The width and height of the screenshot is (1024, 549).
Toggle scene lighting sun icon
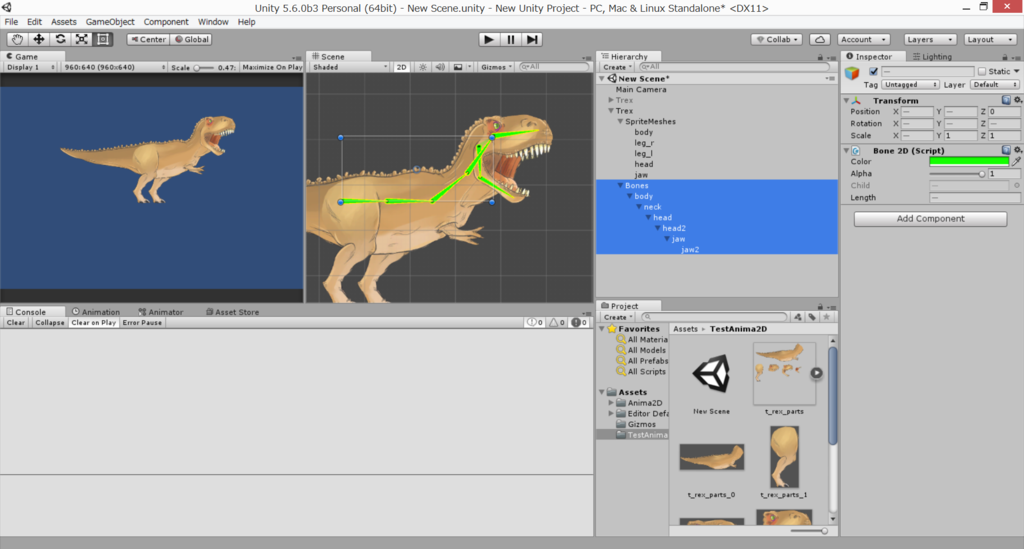point(423,67)
